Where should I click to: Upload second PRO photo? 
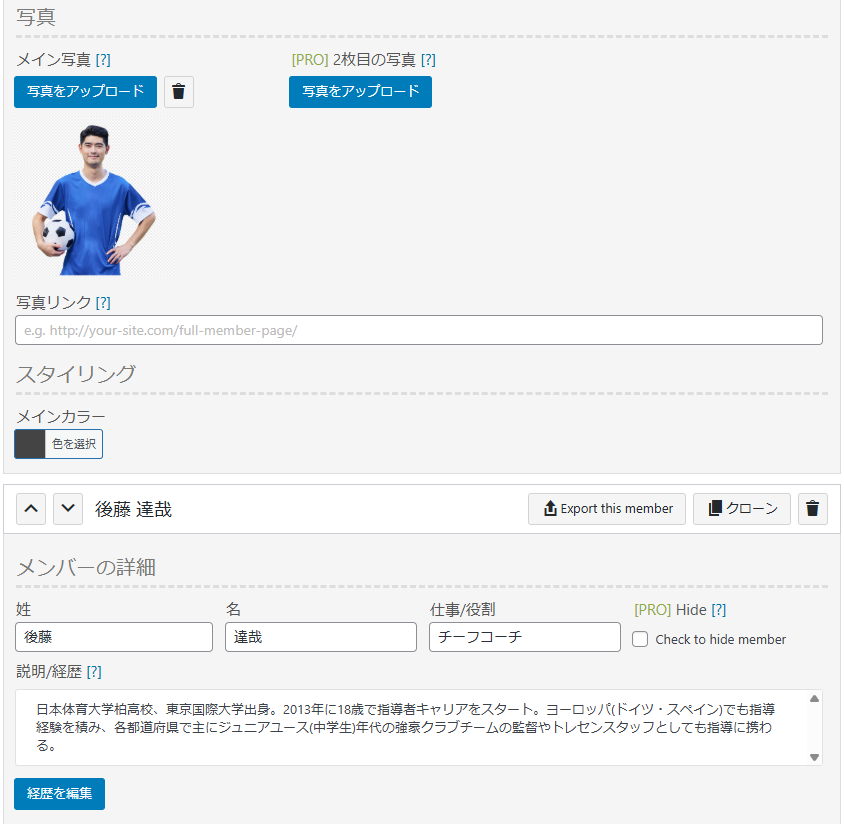tap(360, 91)
